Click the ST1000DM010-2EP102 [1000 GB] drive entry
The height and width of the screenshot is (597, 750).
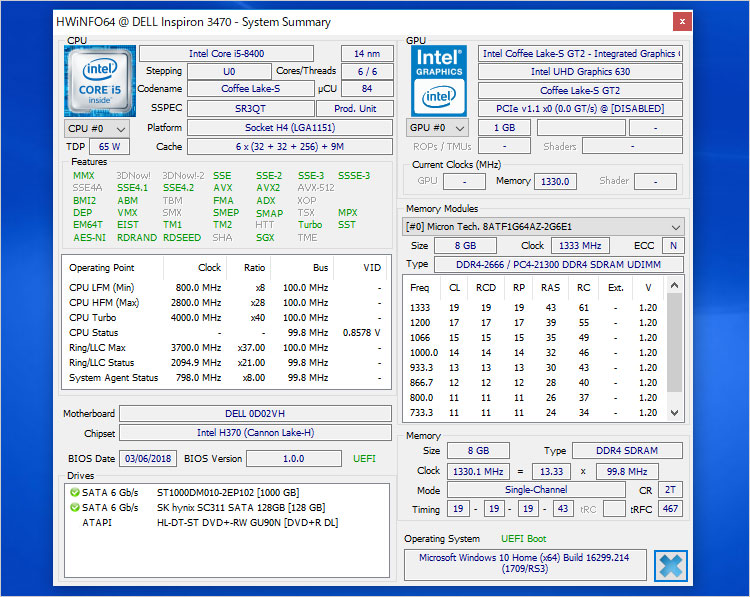(x=228, y=492)
